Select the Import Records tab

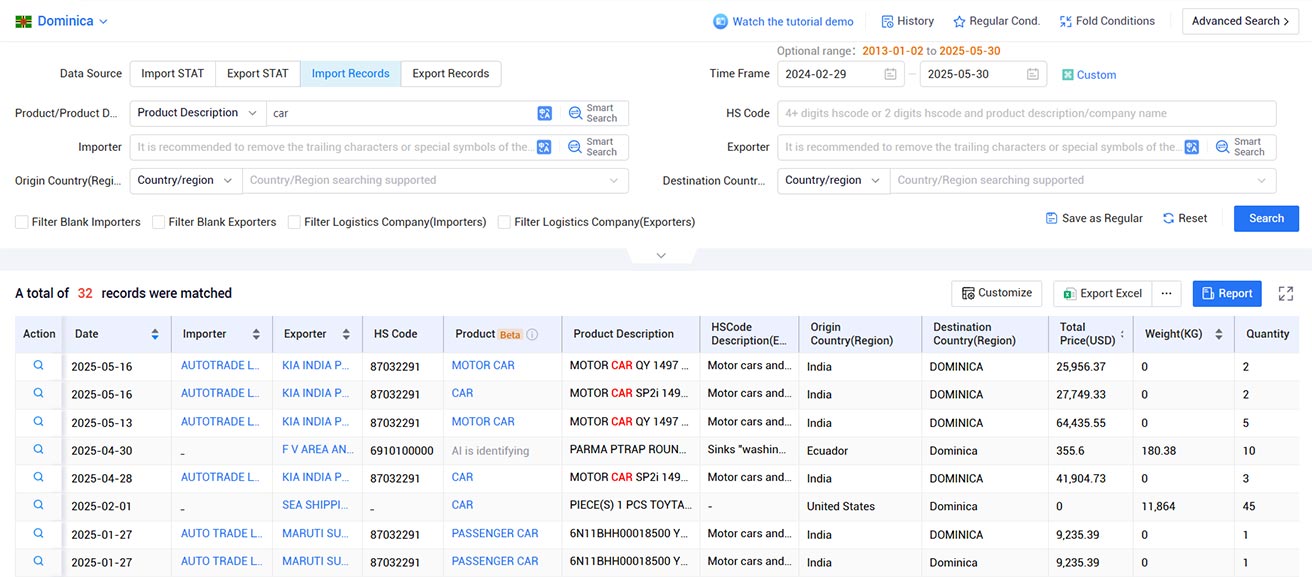(x=350, y=73)
